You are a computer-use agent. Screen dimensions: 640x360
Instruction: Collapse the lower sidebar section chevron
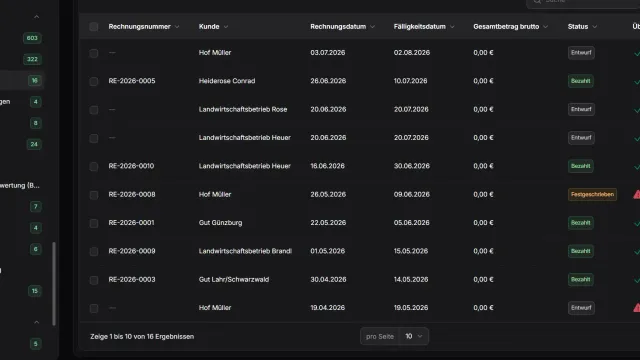[x=36, y=322]
